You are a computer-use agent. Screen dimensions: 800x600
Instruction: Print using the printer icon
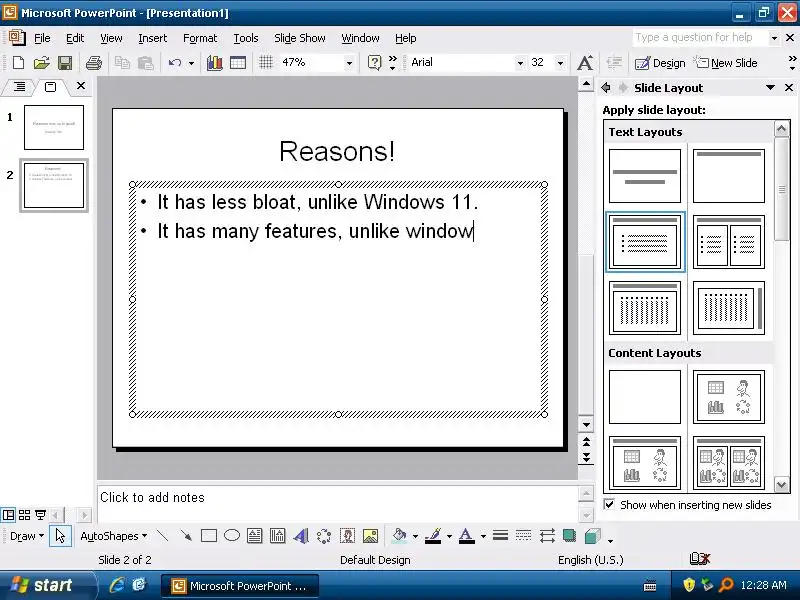[94, 63]
